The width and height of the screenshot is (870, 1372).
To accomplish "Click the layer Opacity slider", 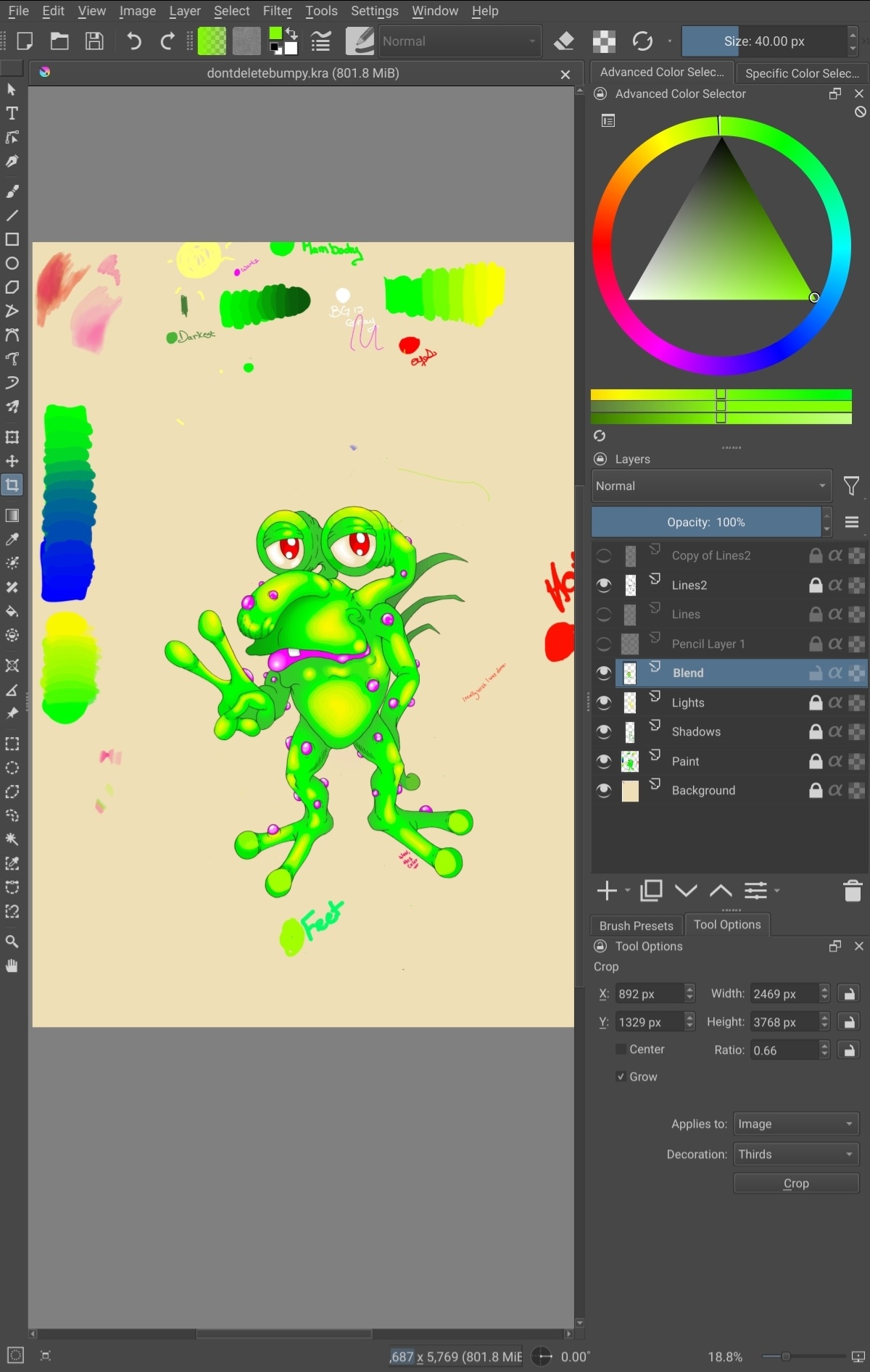I will tap(705, 523).
